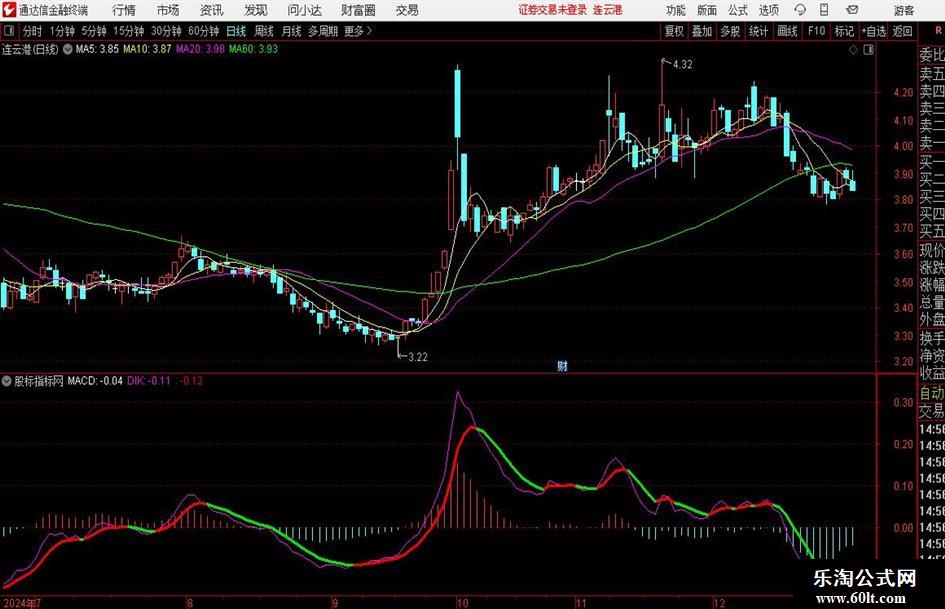The height and width of the screenshot is (609, 945).
Task: Click the 2024年7 date label
Action: pos(22,603)
